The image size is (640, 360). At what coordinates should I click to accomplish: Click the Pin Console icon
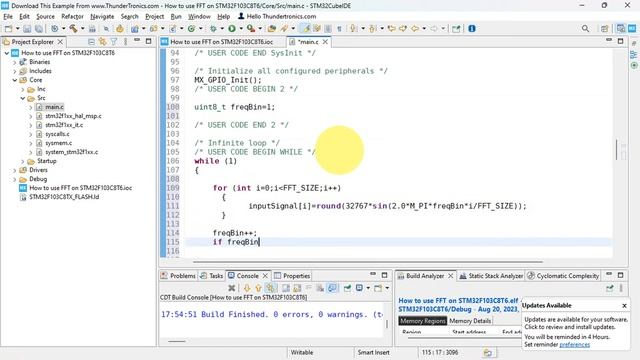[347, 288]
